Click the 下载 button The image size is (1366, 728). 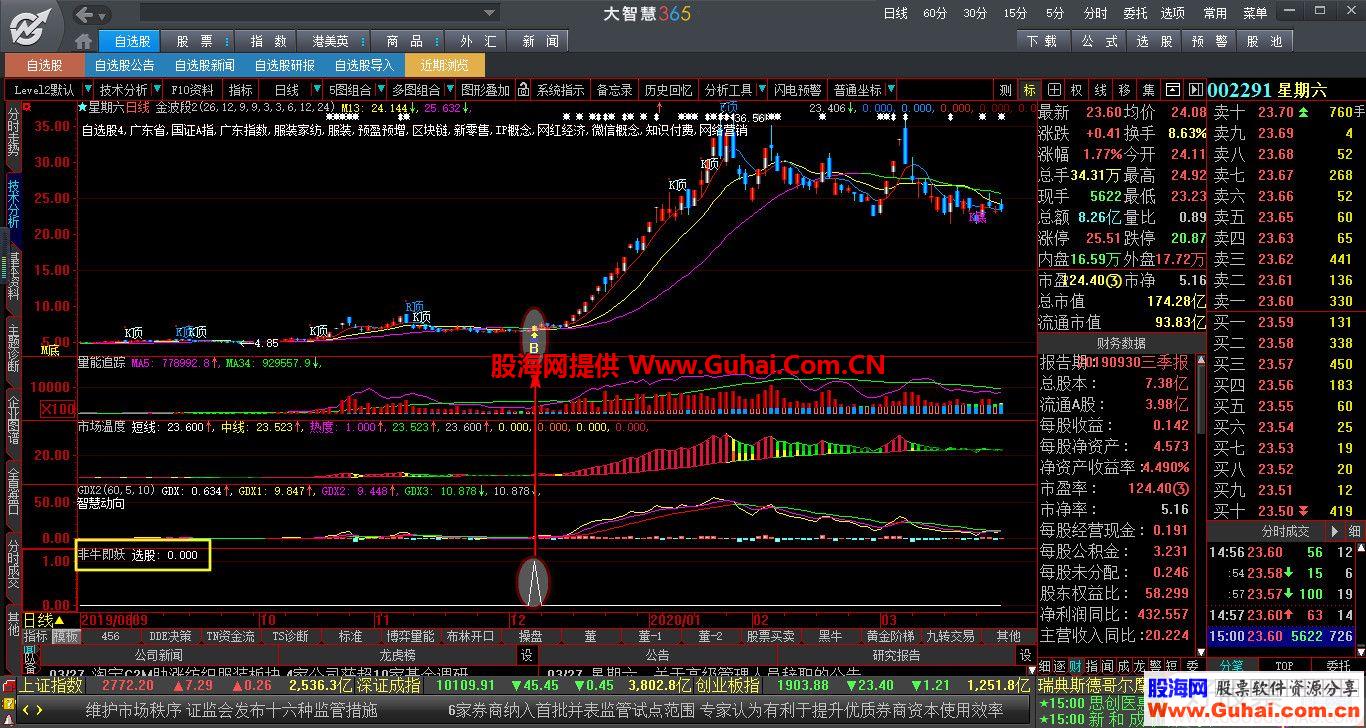[1042, 41]
